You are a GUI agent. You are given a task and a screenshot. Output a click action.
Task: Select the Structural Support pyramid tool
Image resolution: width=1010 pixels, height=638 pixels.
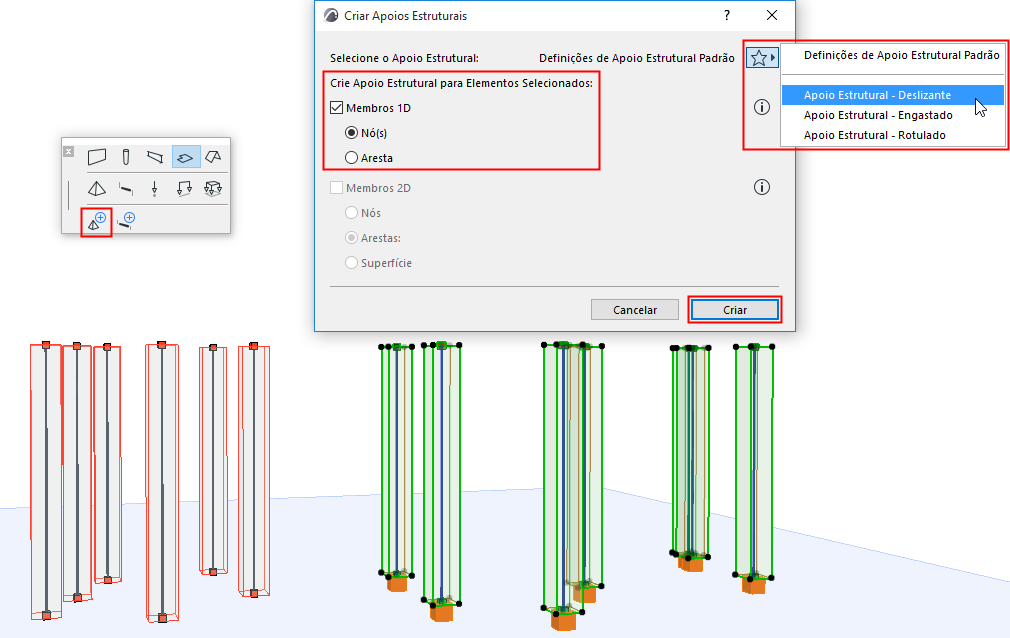pyautogui.click(x=97, y=188)
